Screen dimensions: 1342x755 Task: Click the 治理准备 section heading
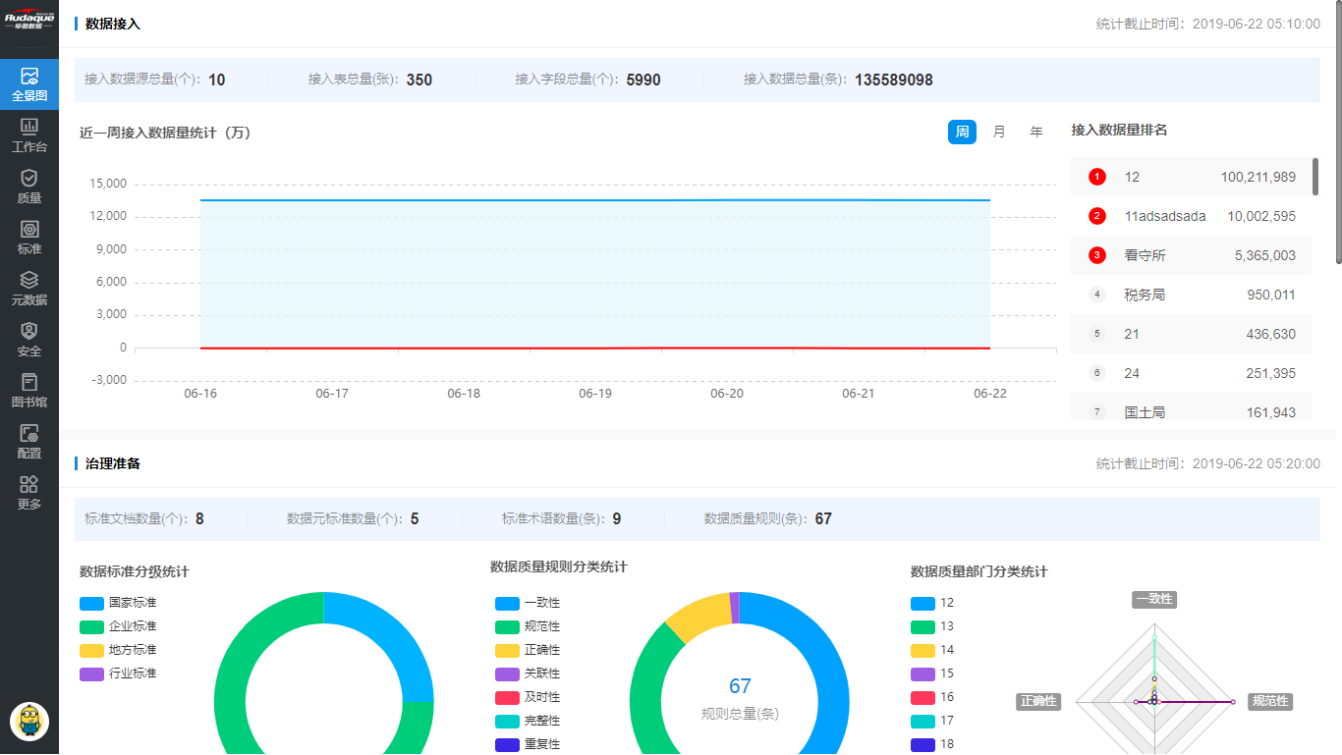coord(113,464)
